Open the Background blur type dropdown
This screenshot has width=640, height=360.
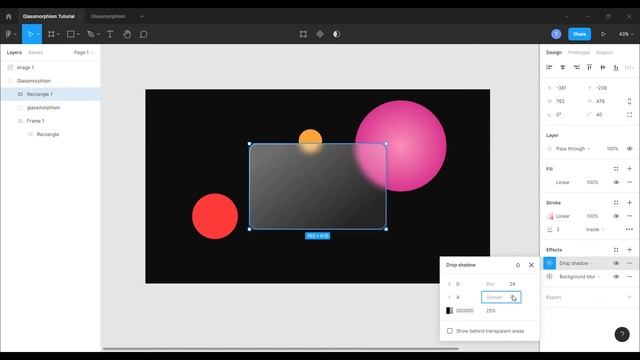pos(580,277)
